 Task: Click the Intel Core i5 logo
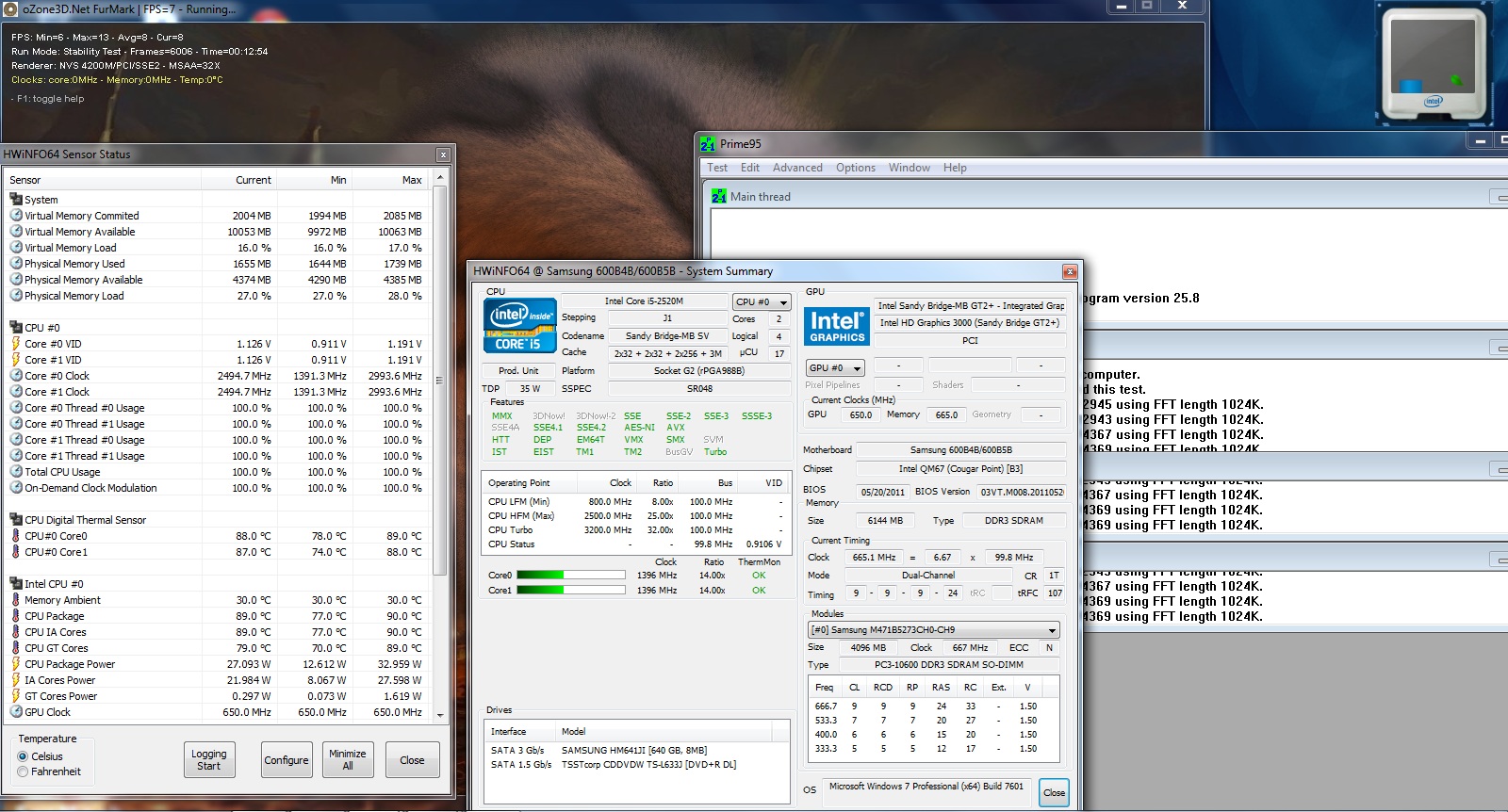tap(519, 326)
